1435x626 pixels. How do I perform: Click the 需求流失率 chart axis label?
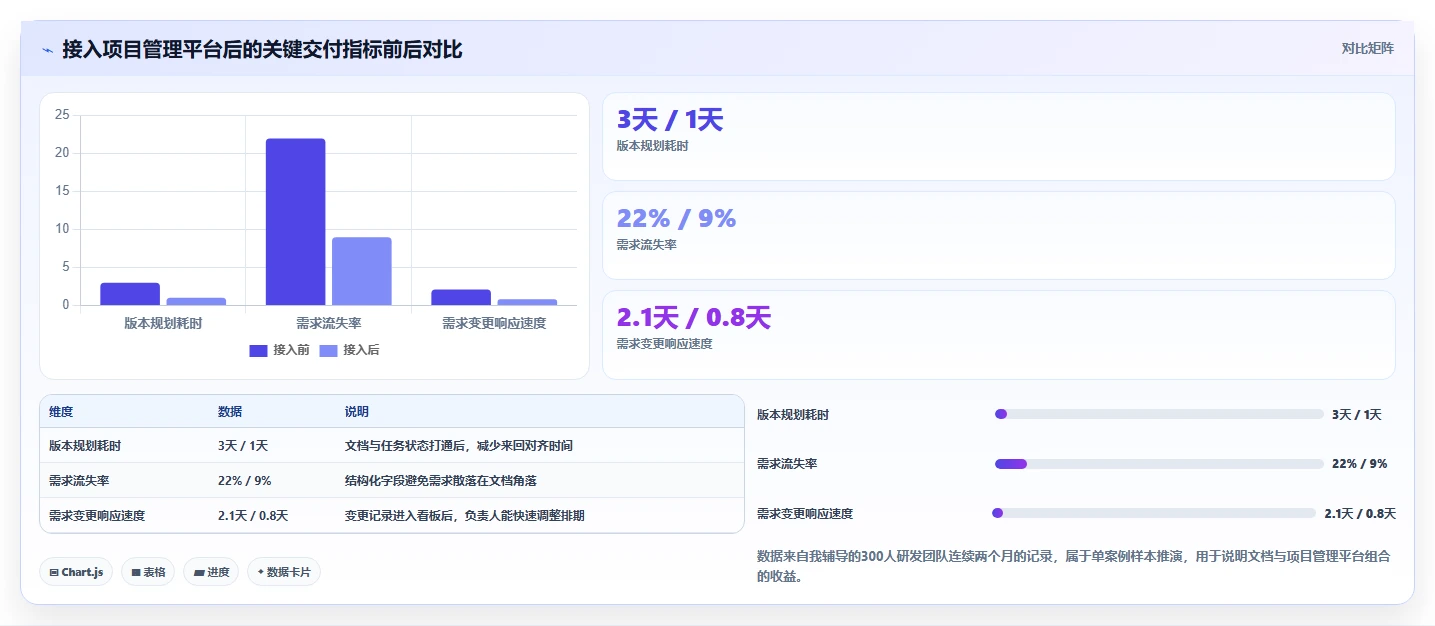[329, 323]
